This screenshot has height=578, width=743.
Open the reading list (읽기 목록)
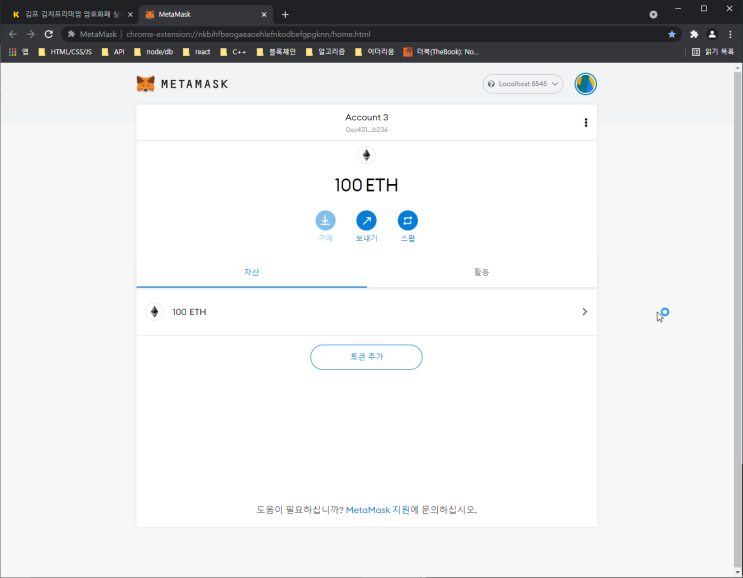[x=713, y=52]
